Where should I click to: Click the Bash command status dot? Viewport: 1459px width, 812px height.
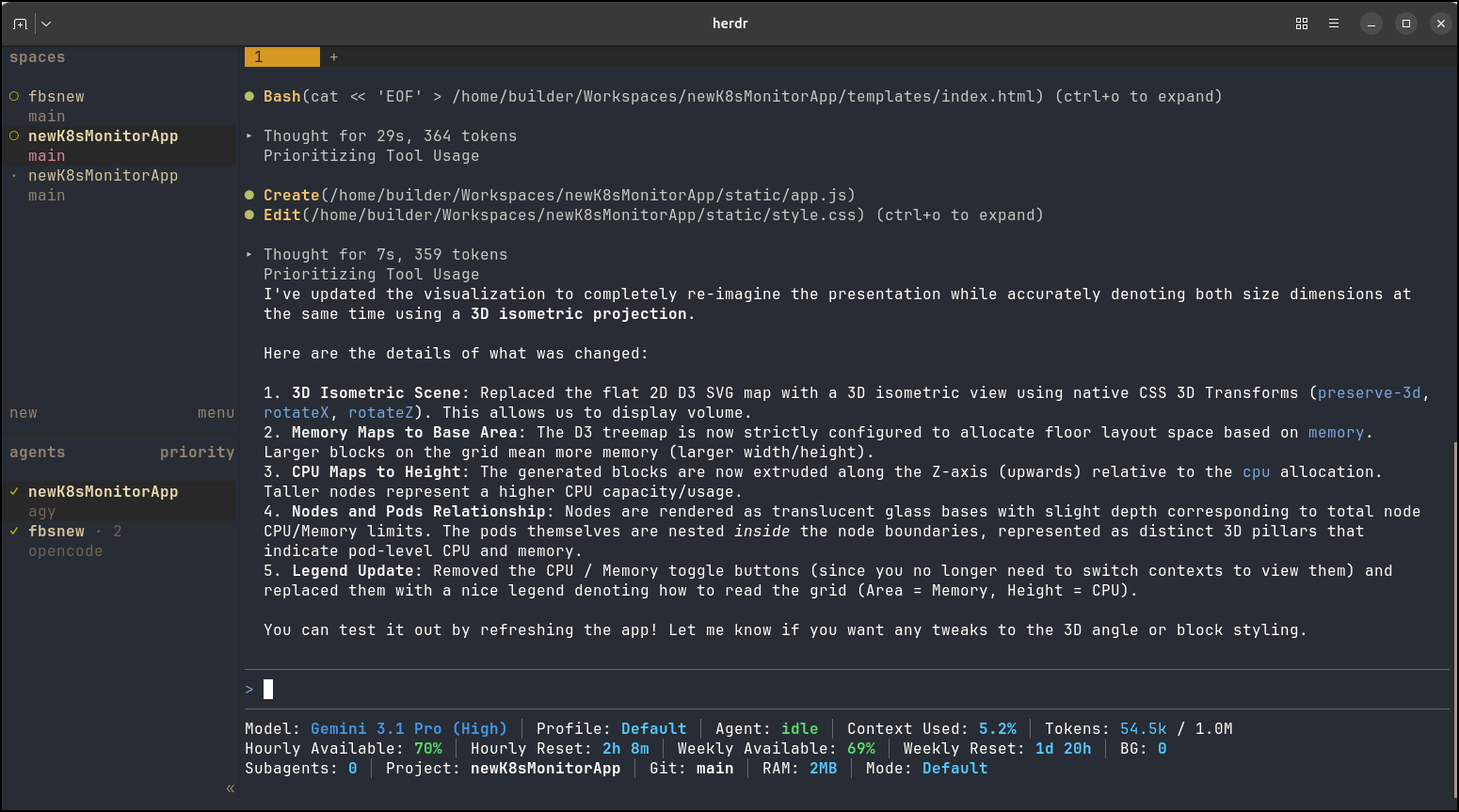coord(249,97)
